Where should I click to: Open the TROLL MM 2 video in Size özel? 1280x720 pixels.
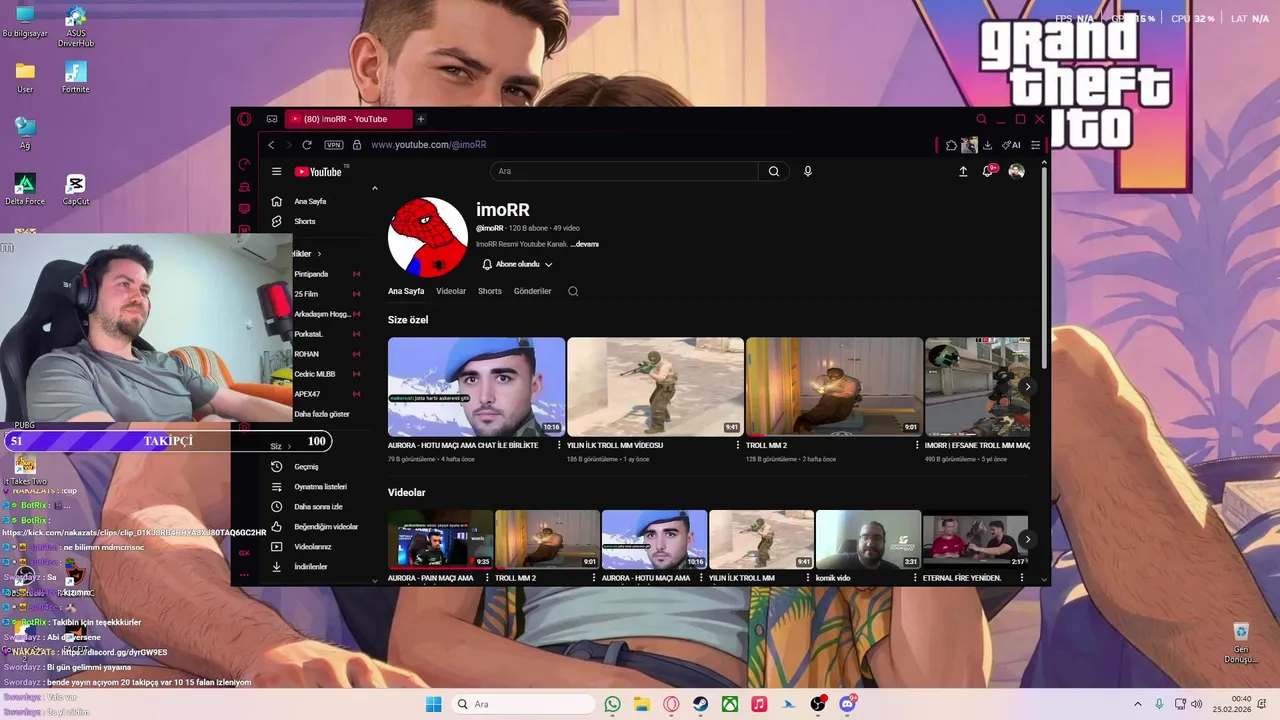(x=834, y=387)
